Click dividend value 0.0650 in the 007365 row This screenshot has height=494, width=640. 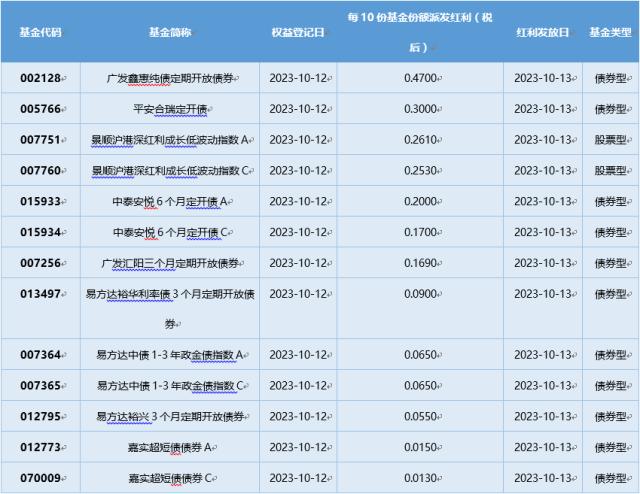click(420, 385)
